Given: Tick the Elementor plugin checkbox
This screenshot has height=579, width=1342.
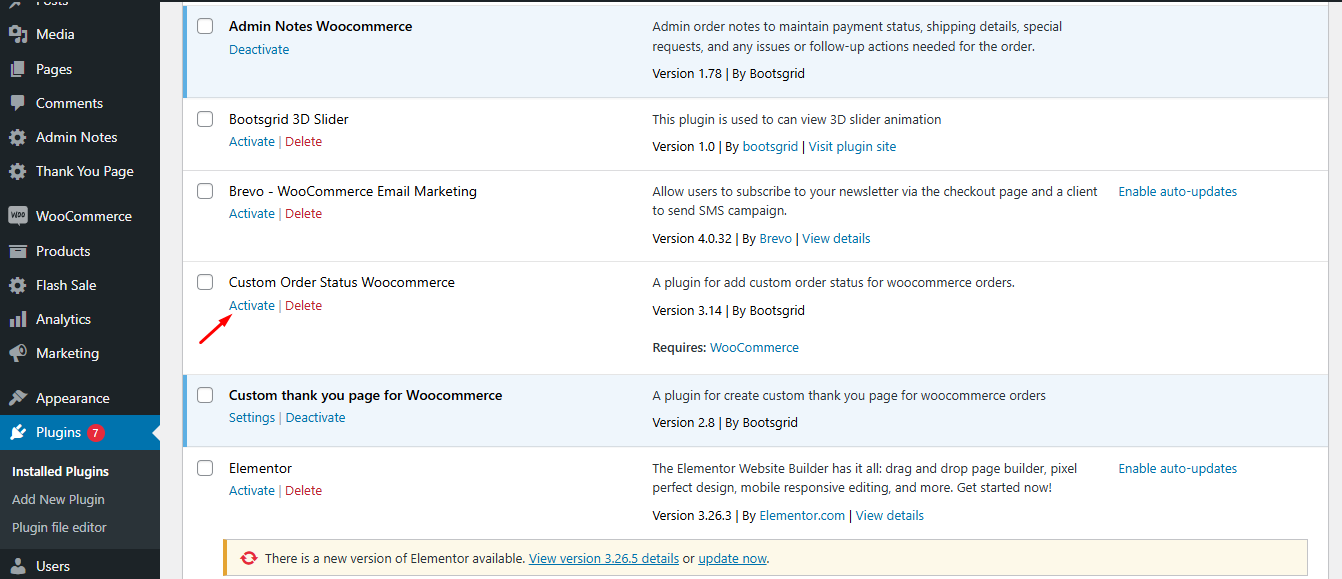Looking at the screenshot, I should click(x=205, y=468).
